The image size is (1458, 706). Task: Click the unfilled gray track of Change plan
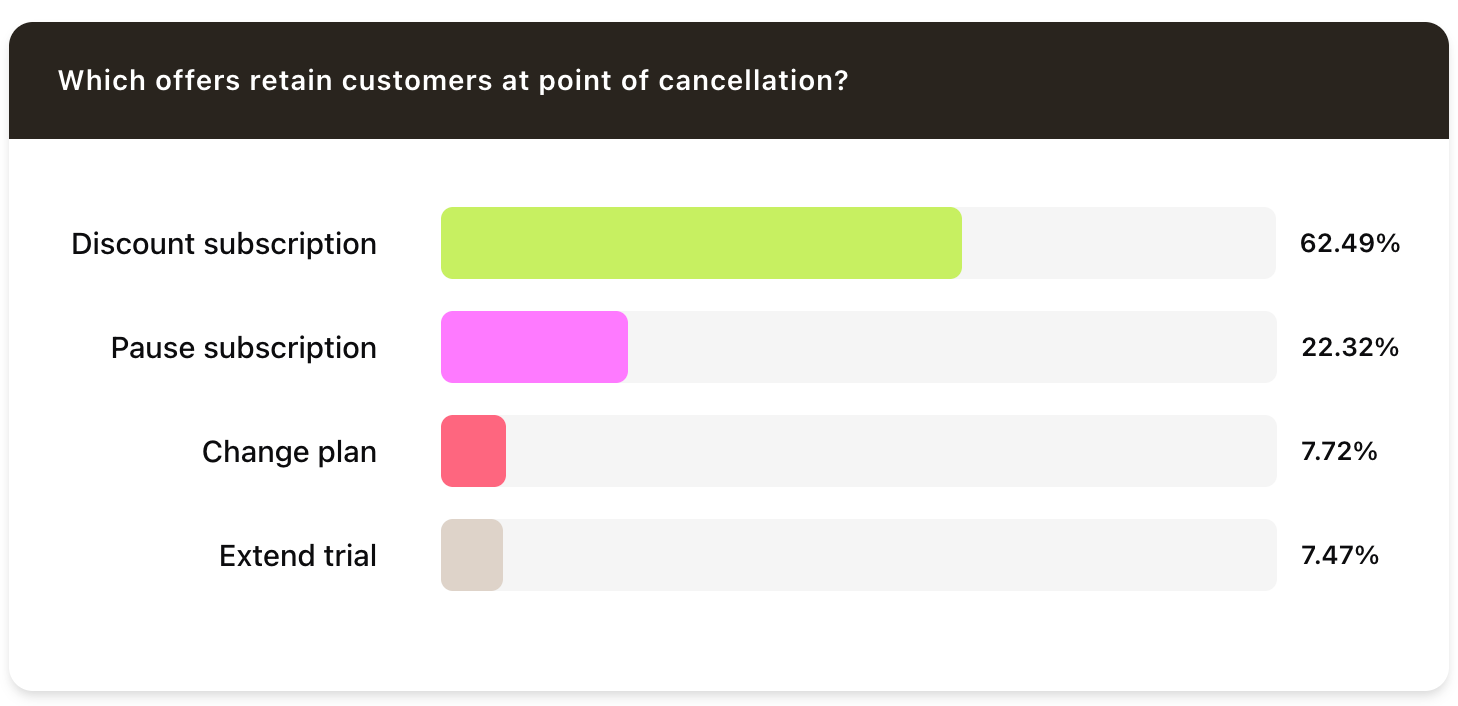click(x=890, y=451)
